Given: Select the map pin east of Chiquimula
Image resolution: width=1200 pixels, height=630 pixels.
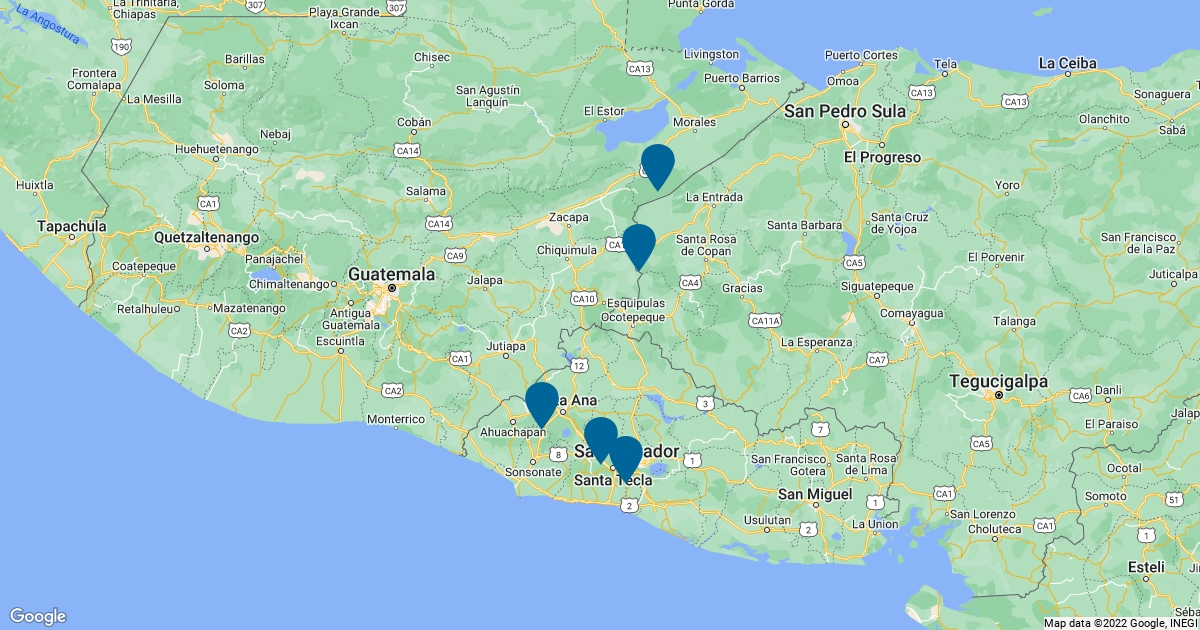Looking at the screenshot, I should [638, 245].
